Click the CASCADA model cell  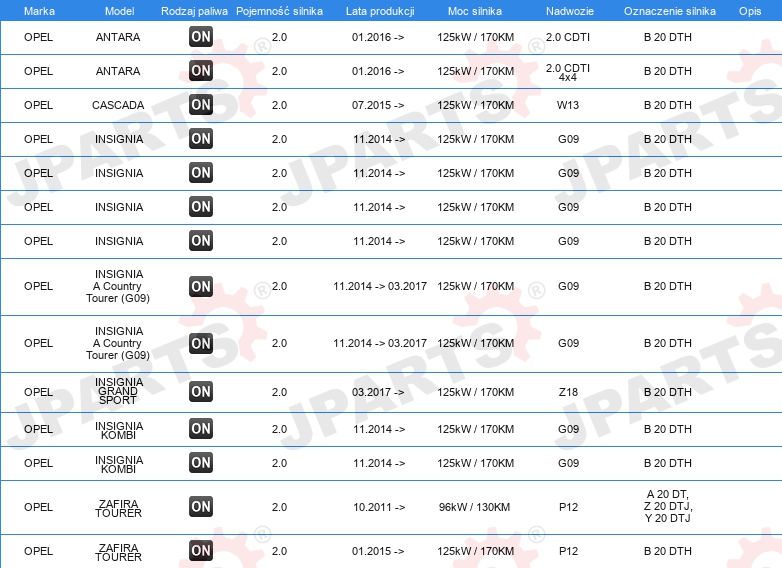click(x=118, y=105)
